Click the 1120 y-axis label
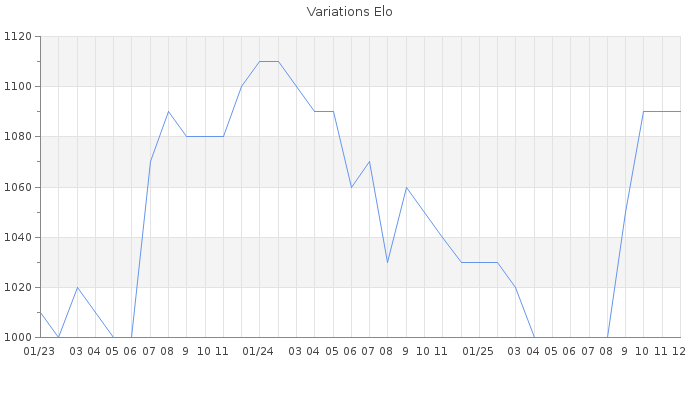Screen dimensions: 700x400 point(18,37)
